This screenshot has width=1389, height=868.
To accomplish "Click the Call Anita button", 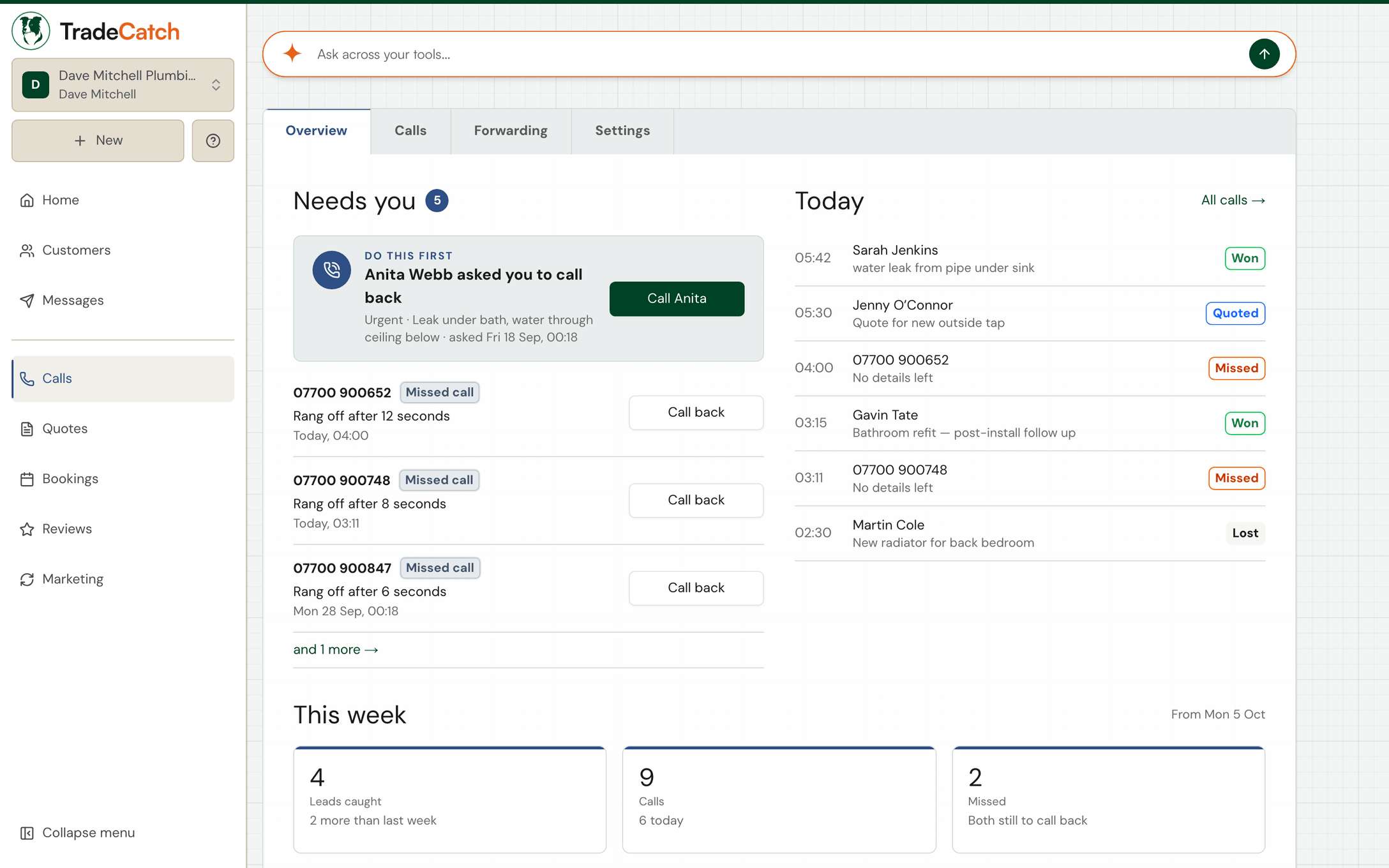I will 677,299.
